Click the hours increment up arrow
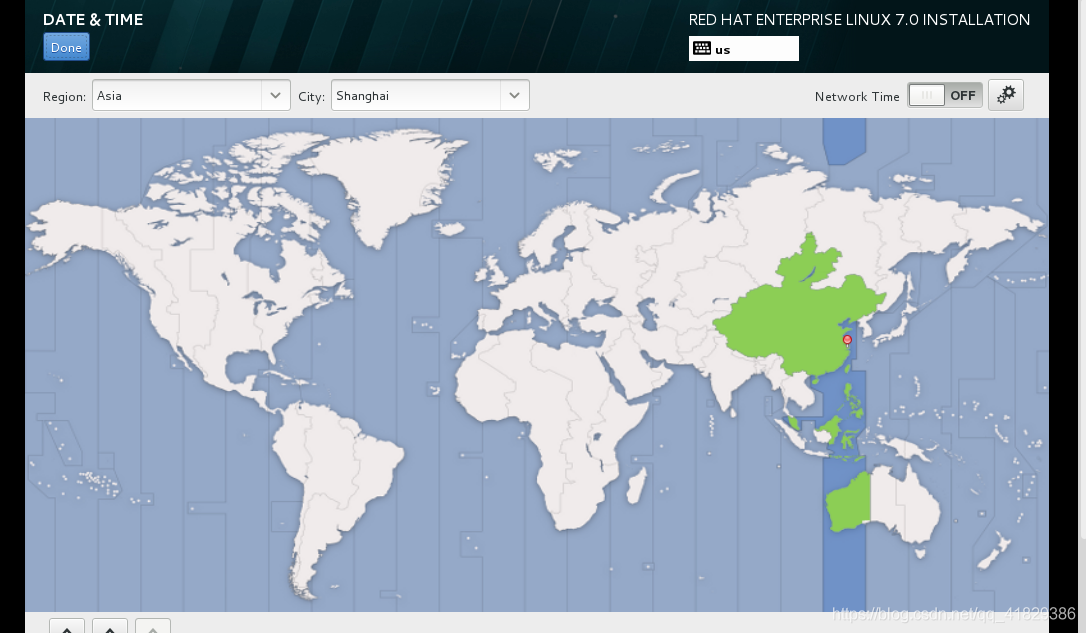The width and height of the screenshot is (1086, 633). pyautogui.click(x=67, y=626)
